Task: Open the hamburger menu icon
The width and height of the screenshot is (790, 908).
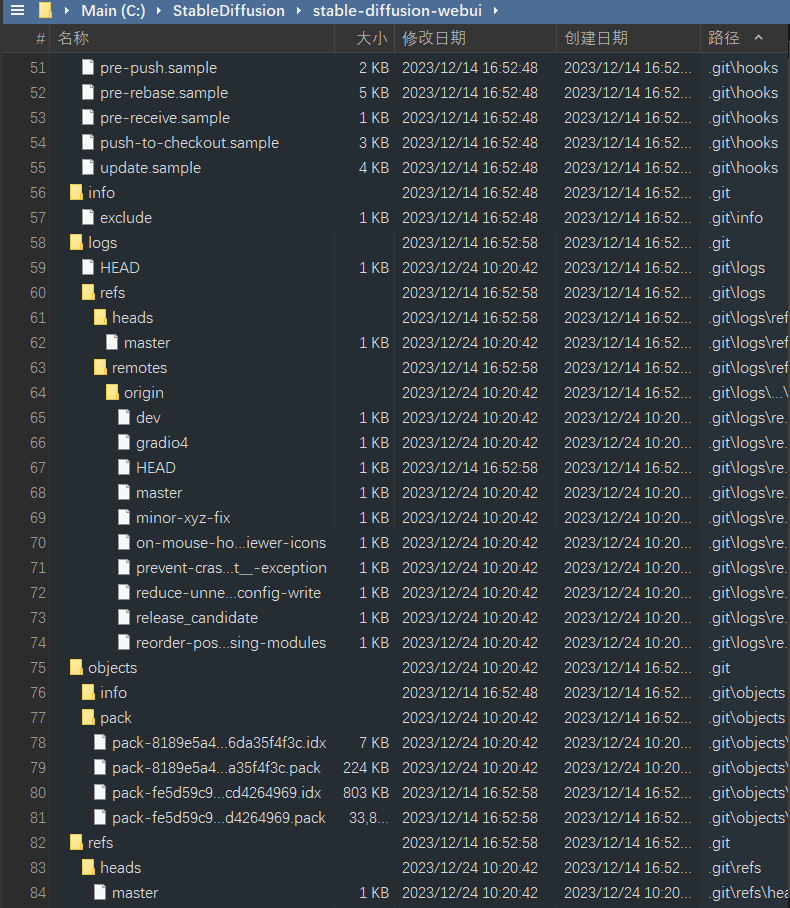Action: [17, 11]
